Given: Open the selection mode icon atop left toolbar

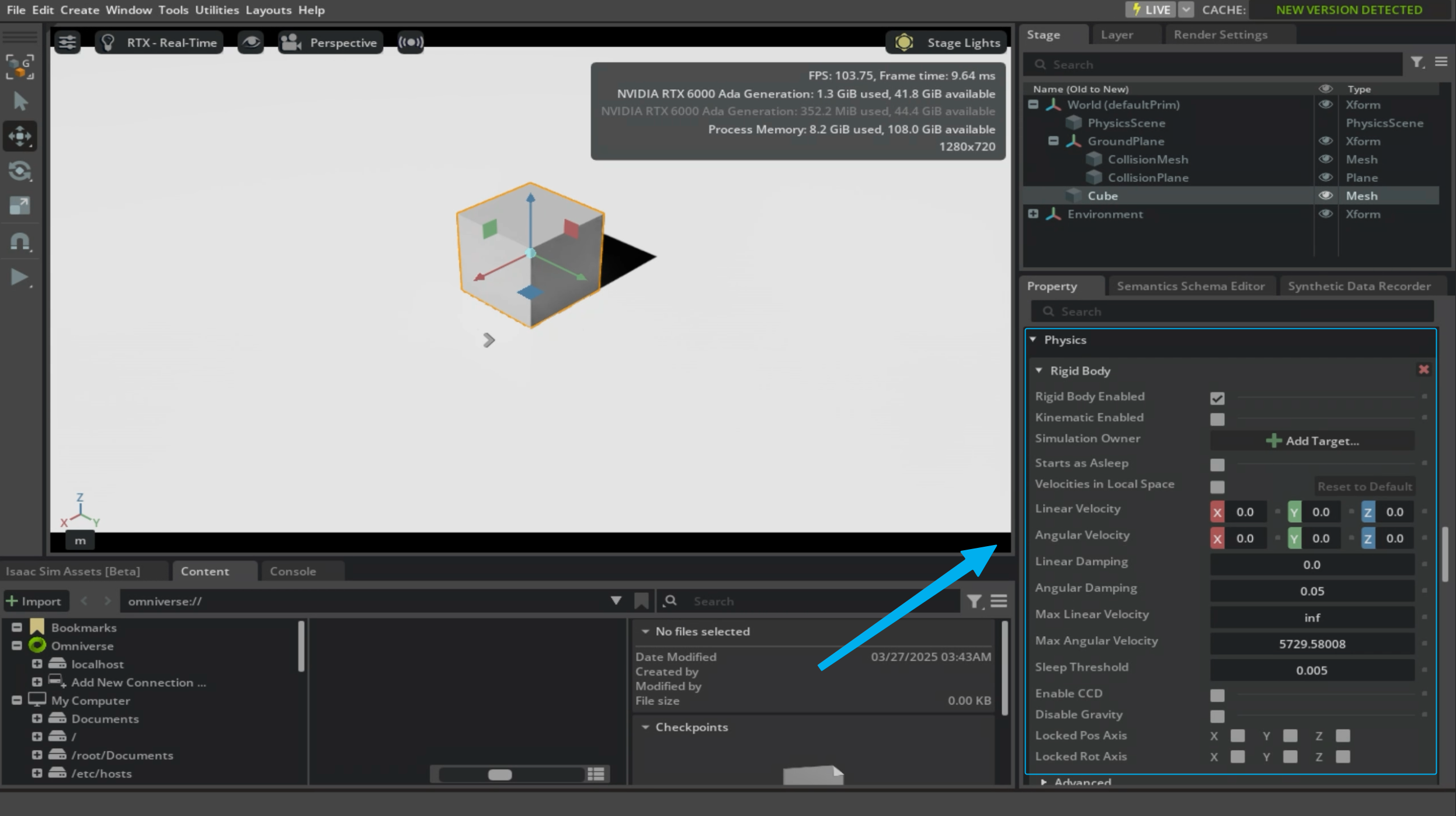Looking at the screenshot, I should (20, 67).
